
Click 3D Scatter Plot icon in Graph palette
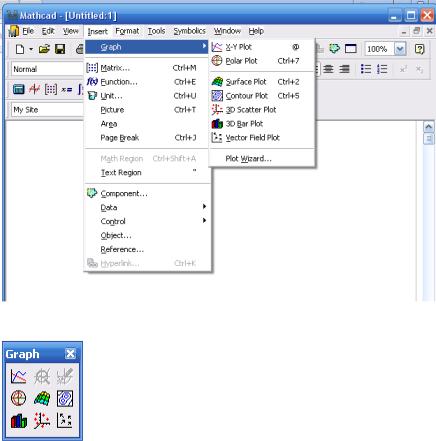point(42,420)
